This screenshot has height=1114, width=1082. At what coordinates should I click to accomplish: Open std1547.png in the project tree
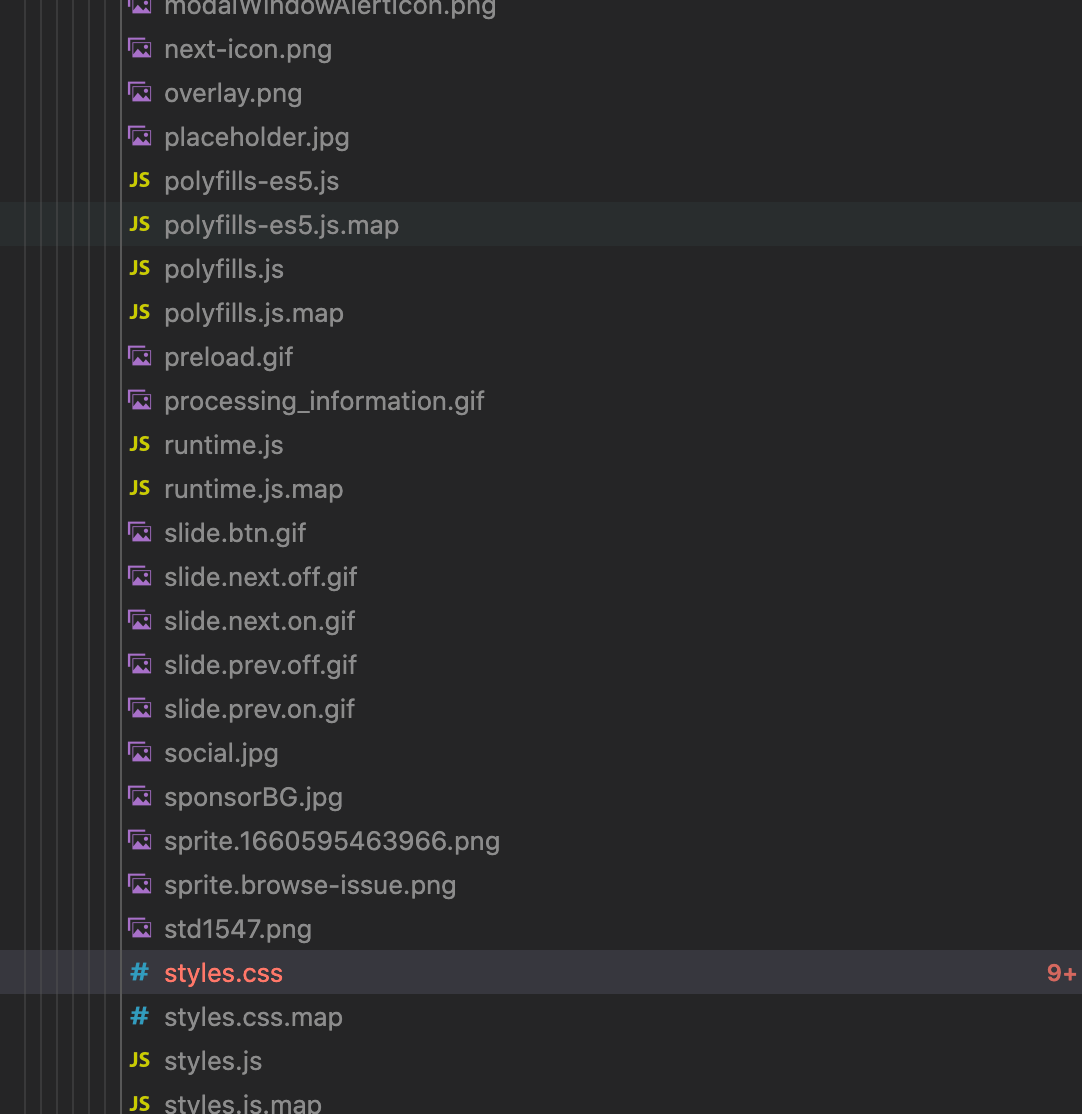(x=237, y=928)
